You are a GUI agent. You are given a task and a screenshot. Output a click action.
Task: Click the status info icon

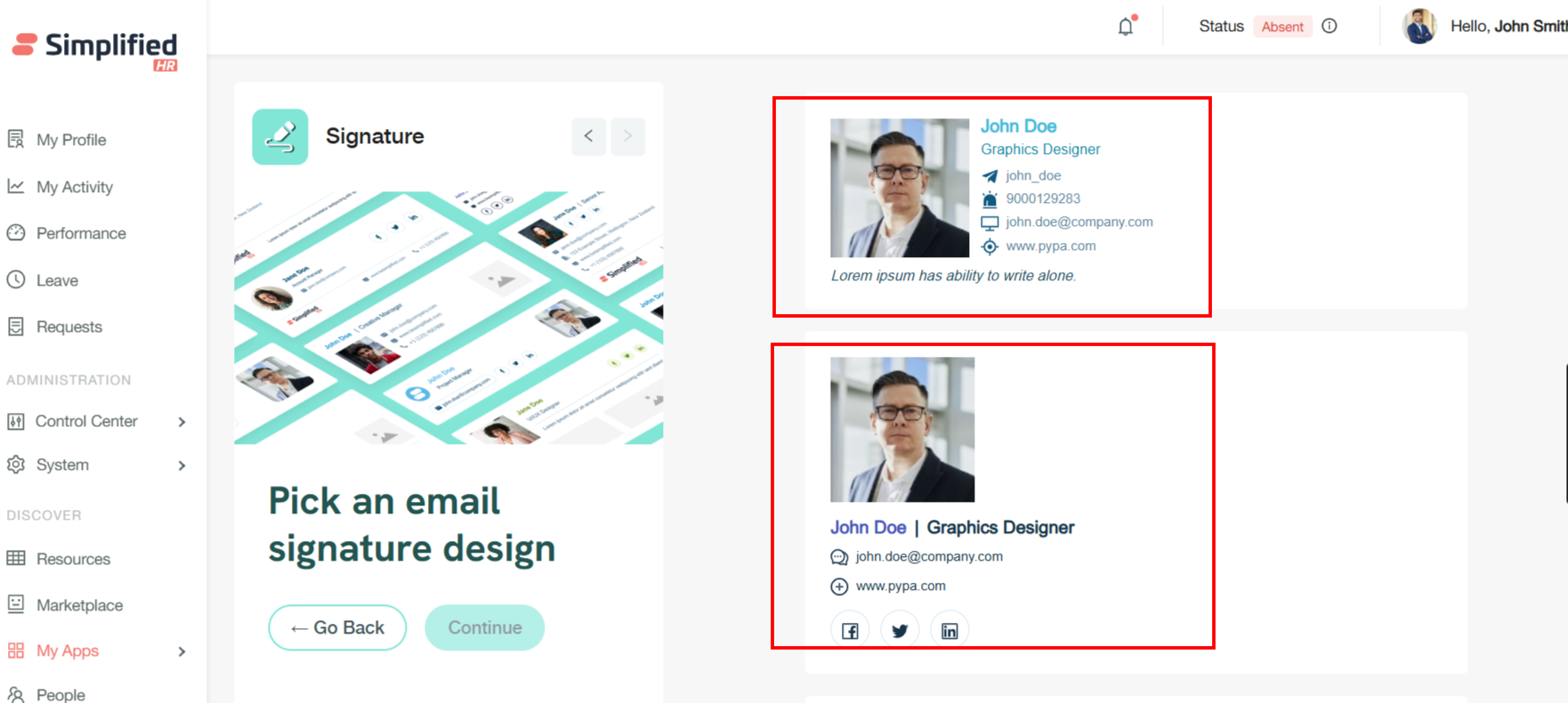coord(1330,27)
